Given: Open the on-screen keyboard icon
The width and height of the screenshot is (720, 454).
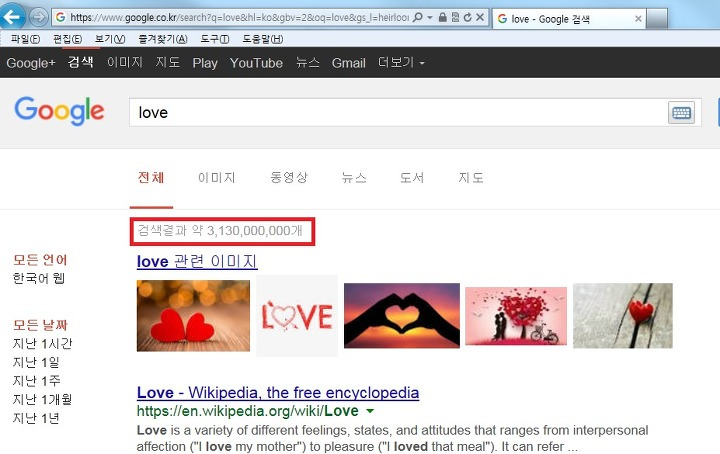Looking at the screenshot, I should click(x=681, y=112).
